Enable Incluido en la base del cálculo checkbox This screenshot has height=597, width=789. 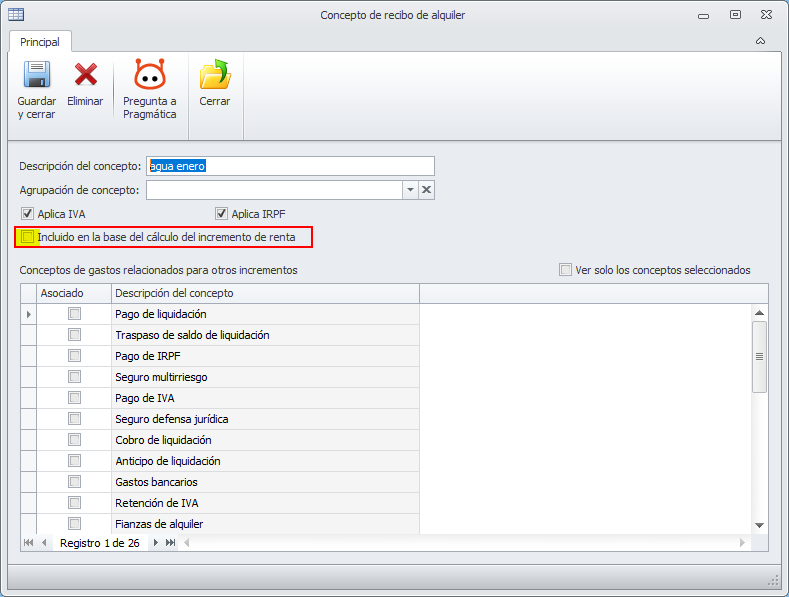(x=28, y=237)
